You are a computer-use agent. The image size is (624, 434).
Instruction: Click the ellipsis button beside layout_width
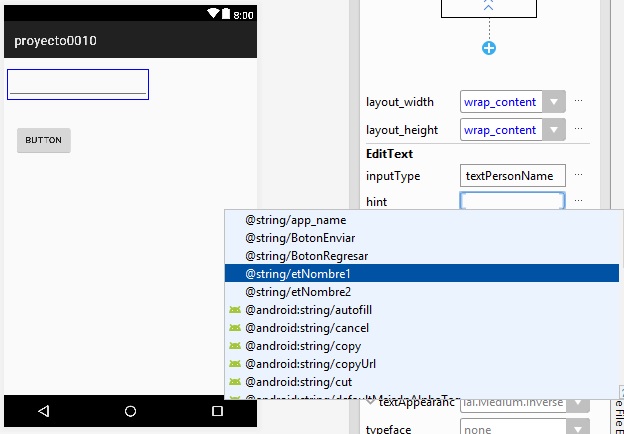[578, 102]
